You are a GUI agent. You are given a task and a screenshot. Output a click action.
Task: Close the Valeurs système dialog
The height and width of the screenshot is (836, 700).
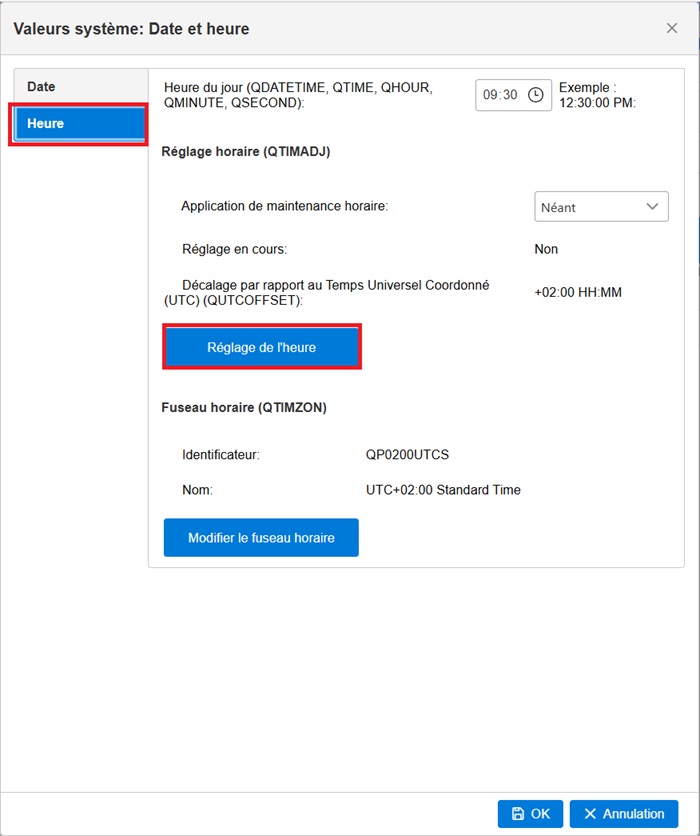coord(672,28)
